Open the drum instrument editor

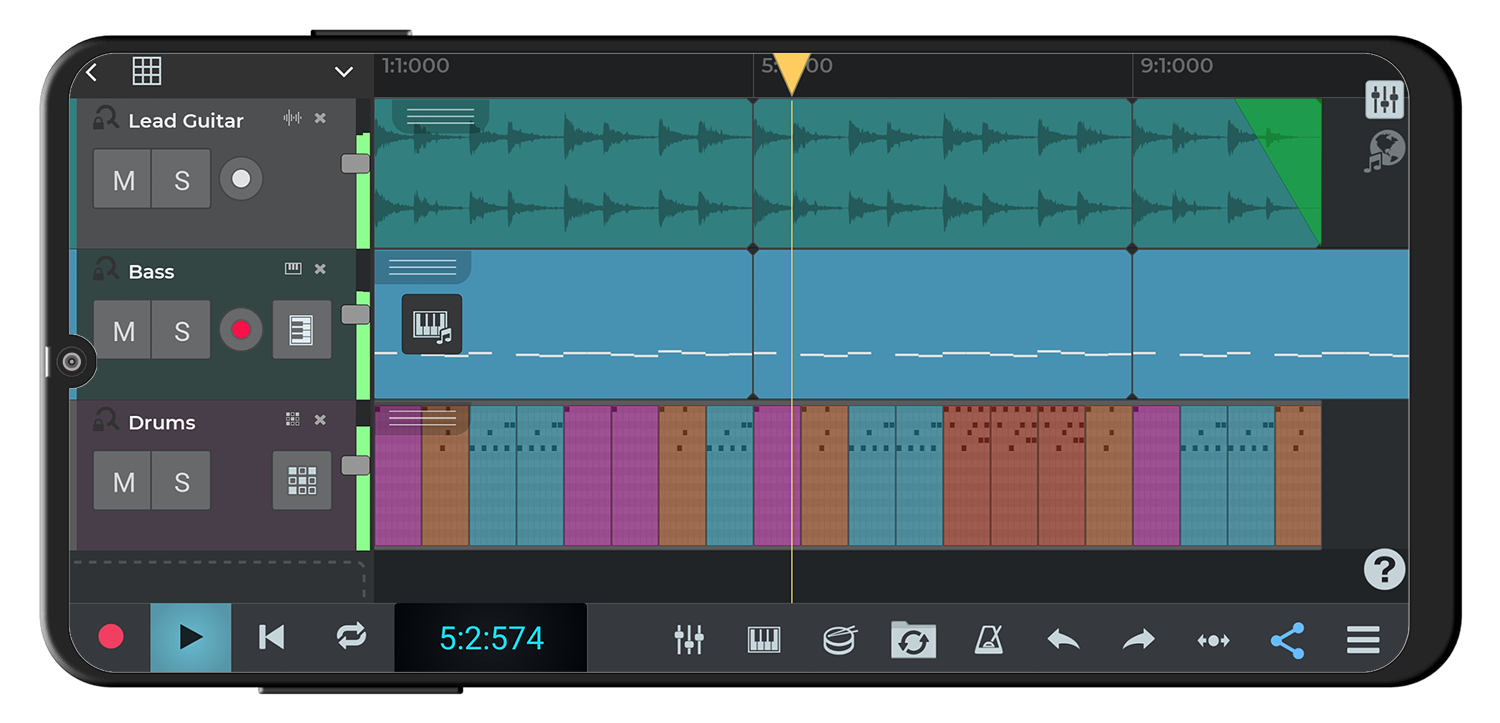click(x=839, y=639)
